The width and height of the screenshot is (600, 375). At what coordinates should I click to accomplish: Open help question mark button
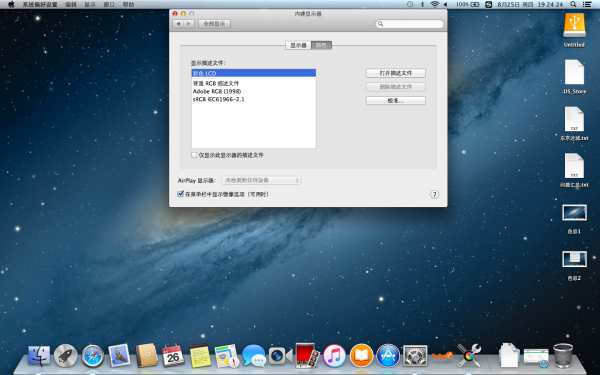(x=434, y=194)
